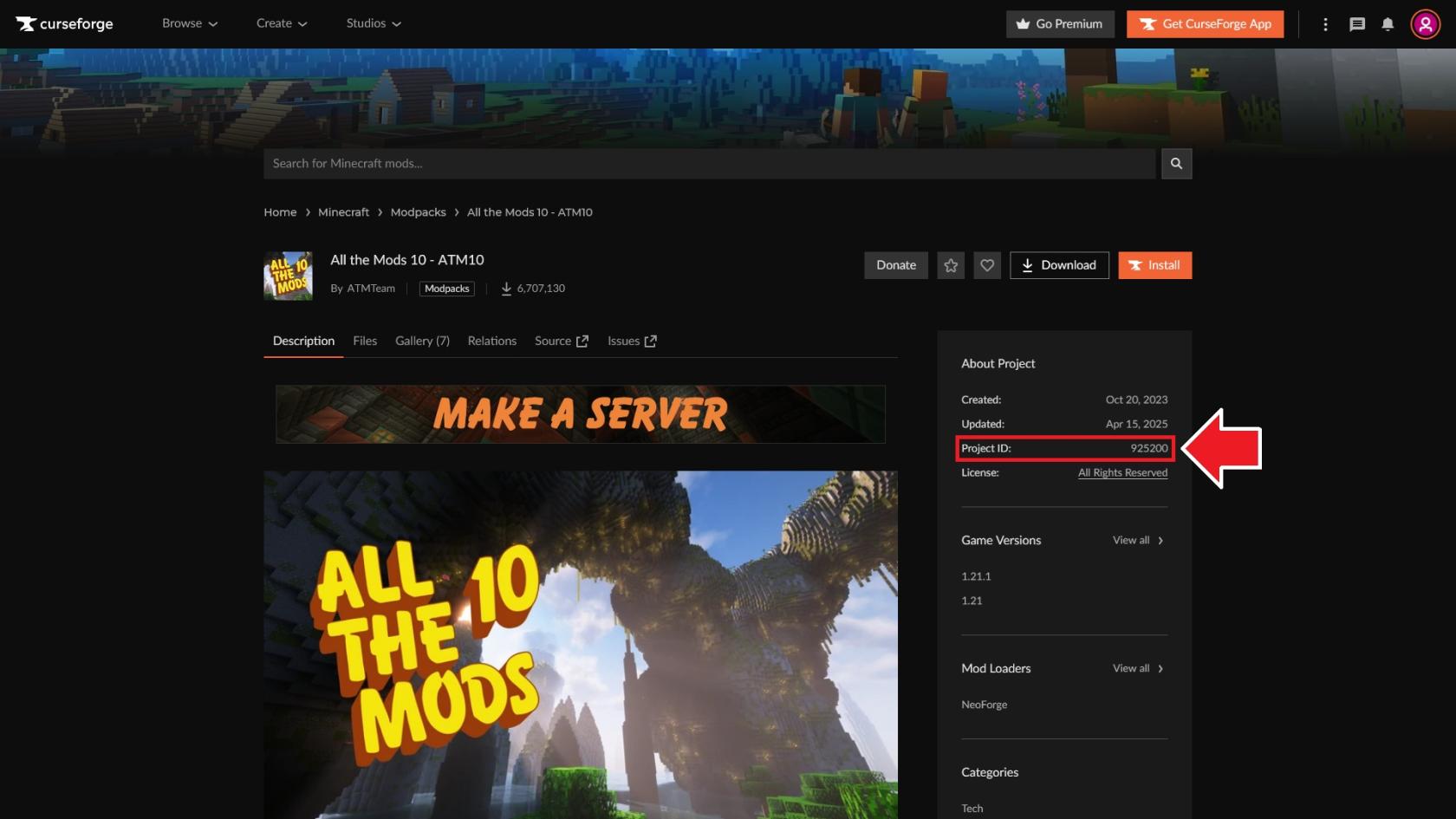1456x819 pixels.
Task: Click the About Project heading
Action: (998, 364)
